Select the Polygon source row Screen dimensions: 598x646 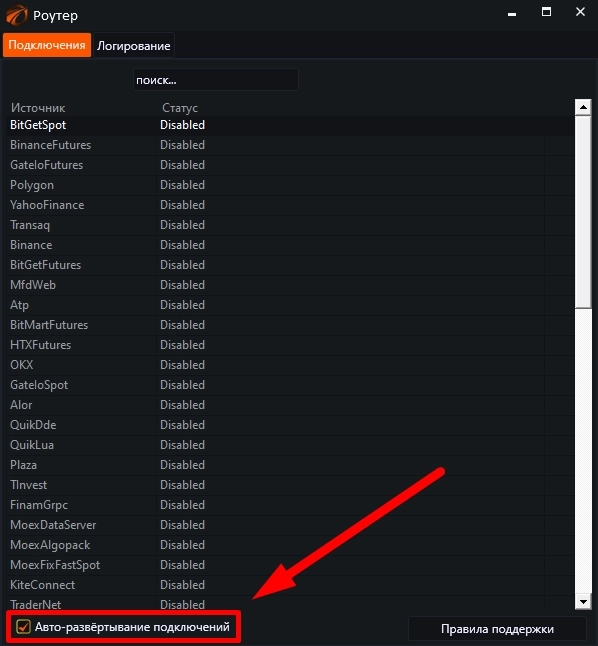point(290,185)
